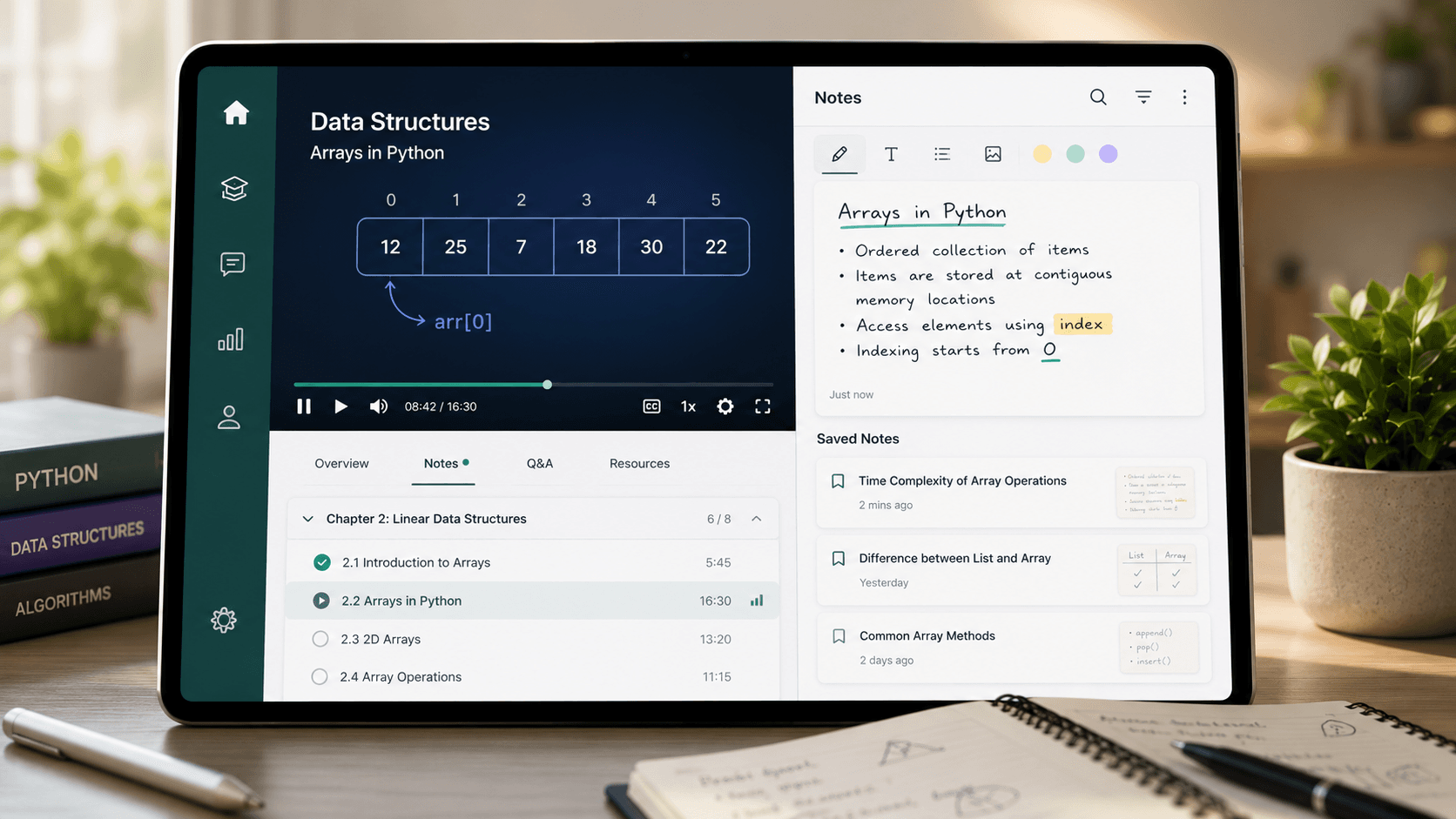
Task: Click the 2.2 Arrays in Python play indicator
Action: tap(321, 601)
